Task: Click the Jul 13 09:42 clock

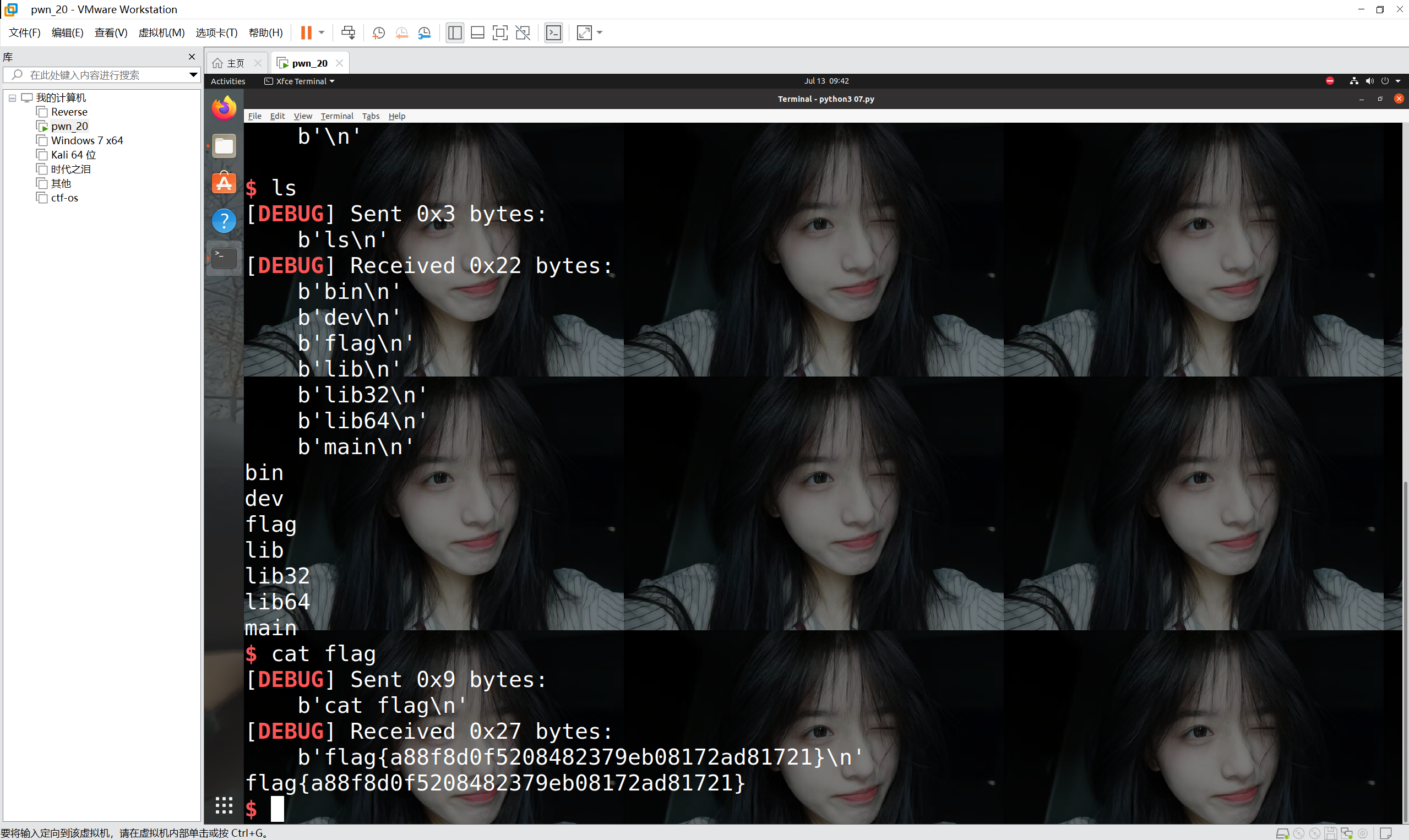Action: 826,81
